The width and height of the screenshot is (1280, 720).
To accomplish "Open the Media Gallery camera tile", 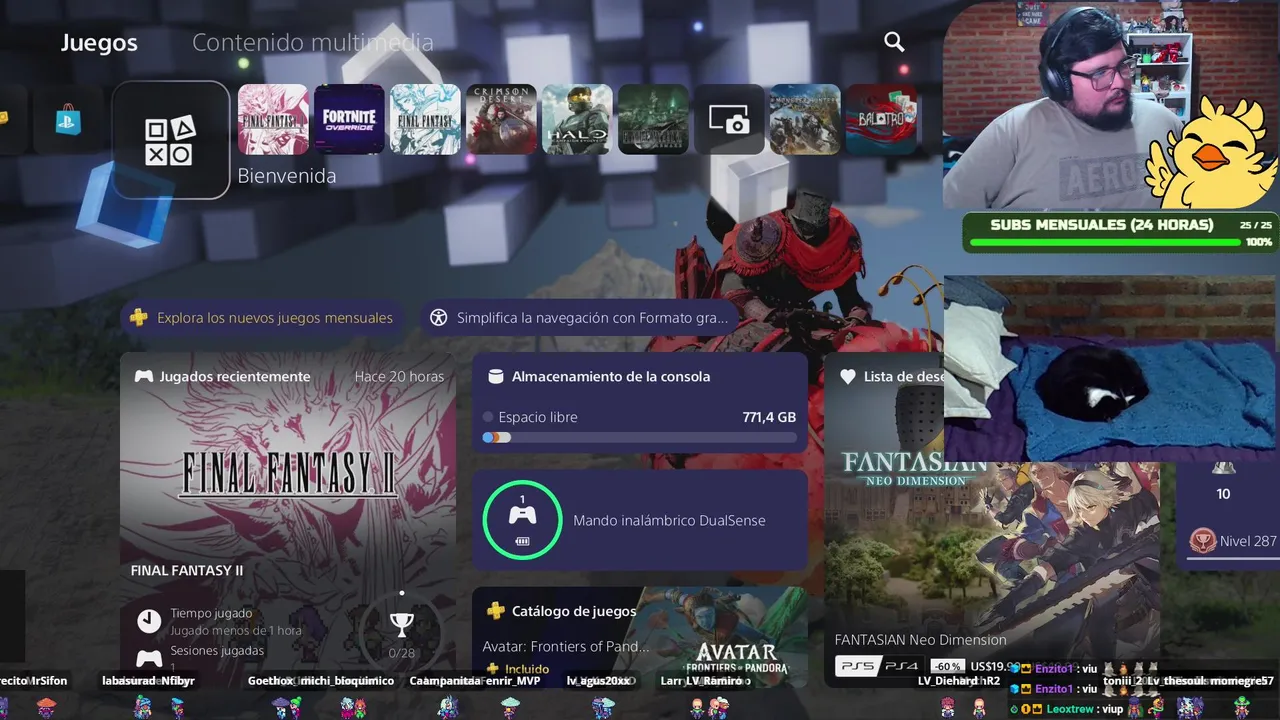I will tap(729, 119).
